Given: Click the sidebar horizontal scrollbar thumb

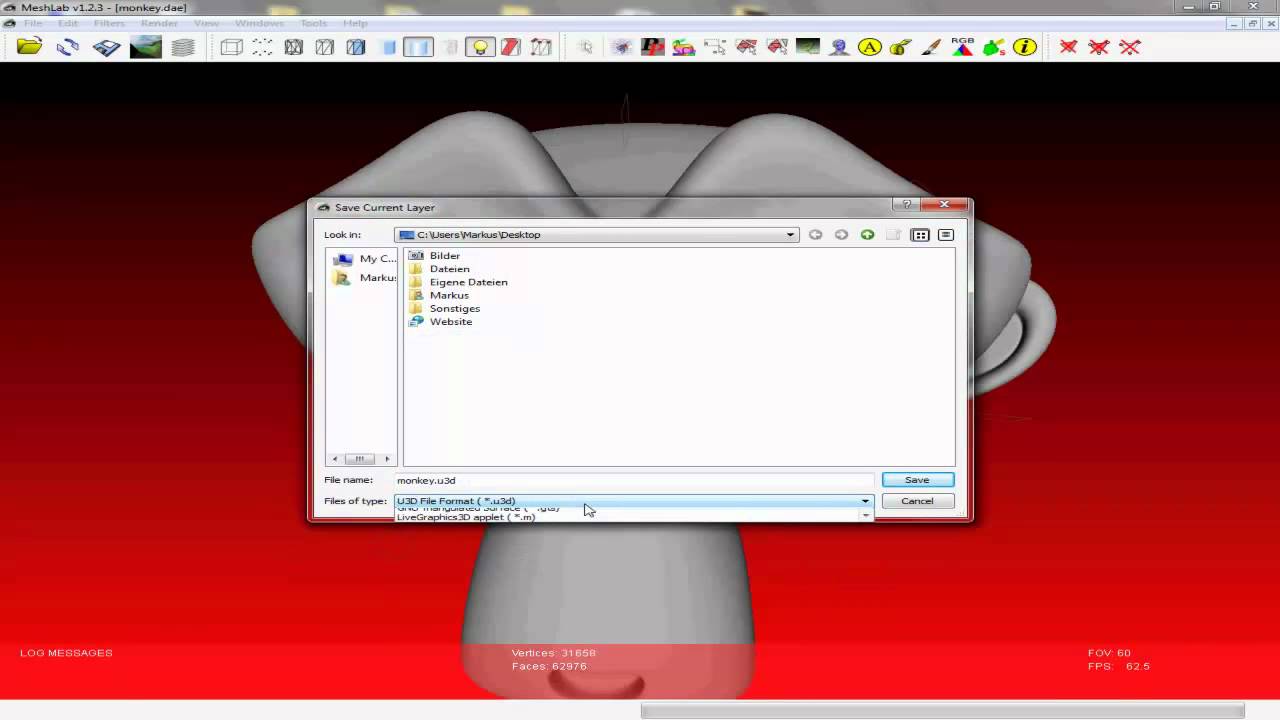Looking at the screenshot, I should click(359, 459).
